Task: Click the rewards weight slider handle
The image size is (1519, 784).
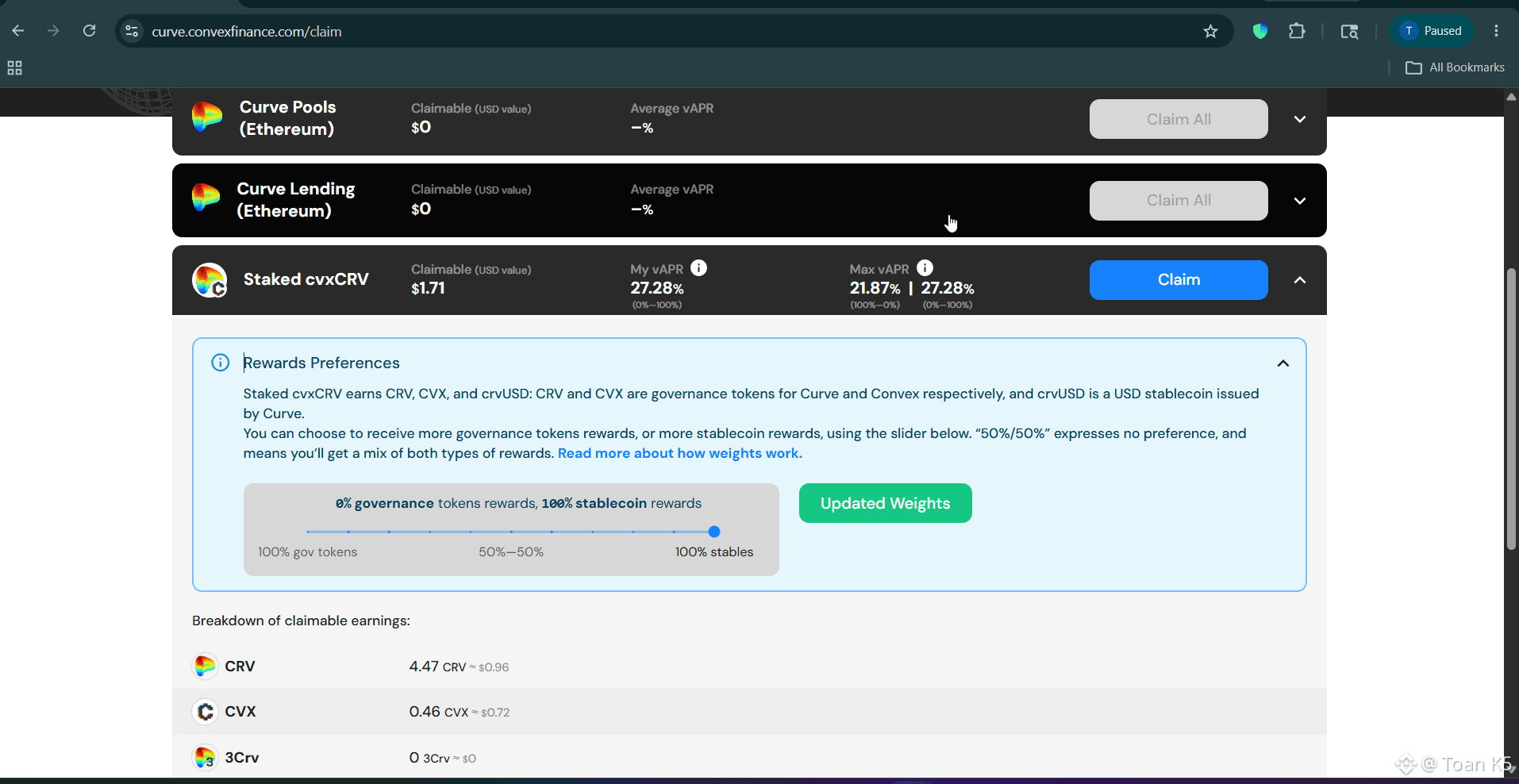Action: (714, 532)
